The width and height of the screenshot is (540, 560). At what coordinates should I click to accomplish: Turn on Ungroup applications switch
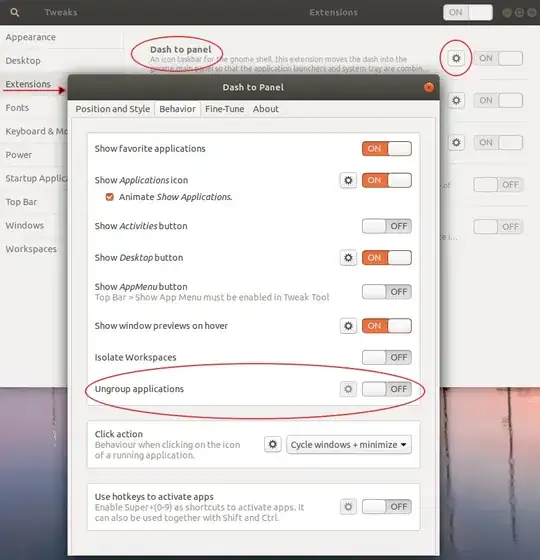(x=387, y=389)
